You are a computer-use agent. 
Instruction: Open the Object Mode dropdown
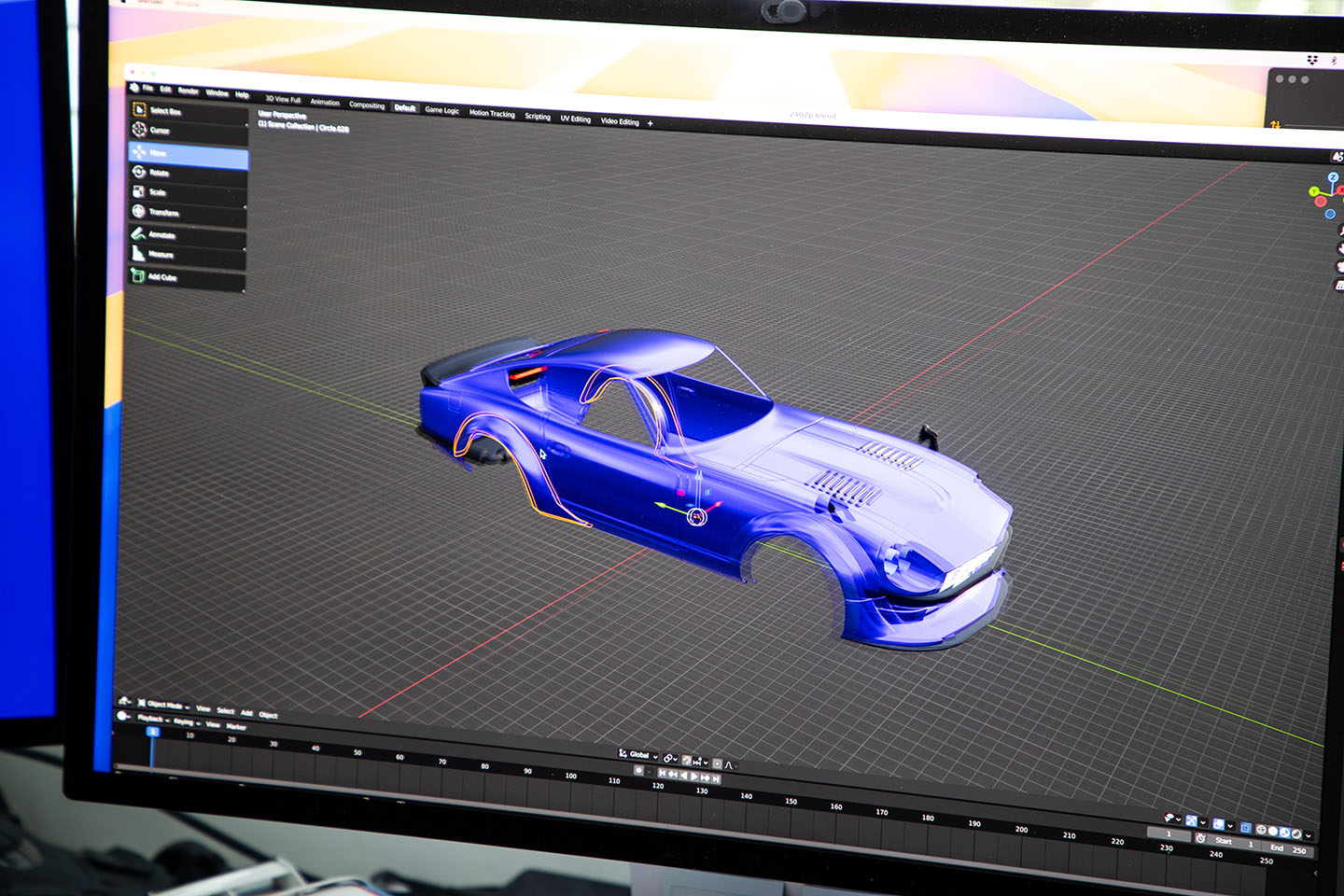click(164, 706)
